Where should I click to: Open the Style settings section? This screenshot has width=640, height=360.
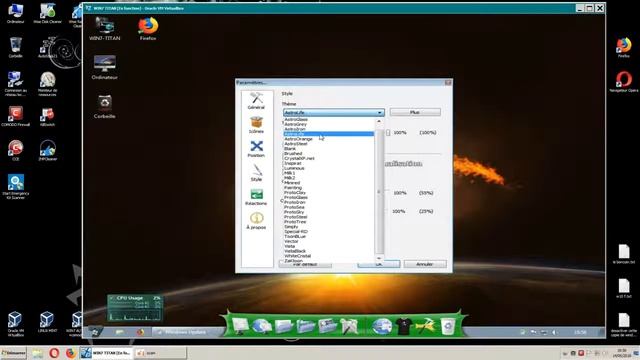click(x=256, y=173)
